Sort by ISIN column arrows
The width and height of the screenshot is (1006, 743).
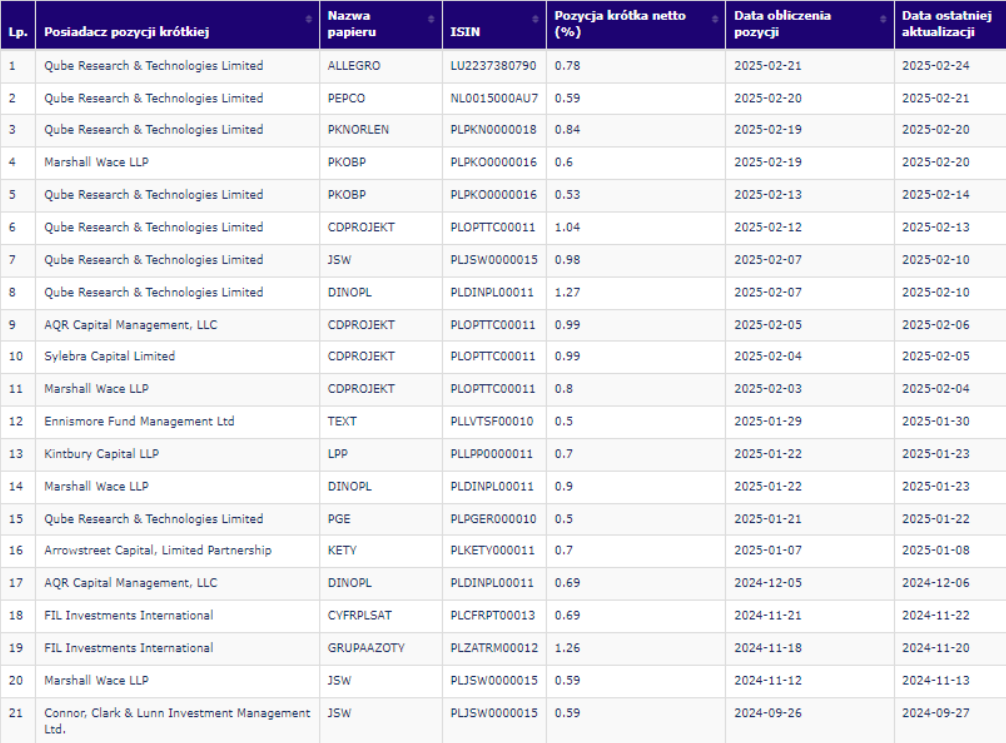(x=535, y=19)
